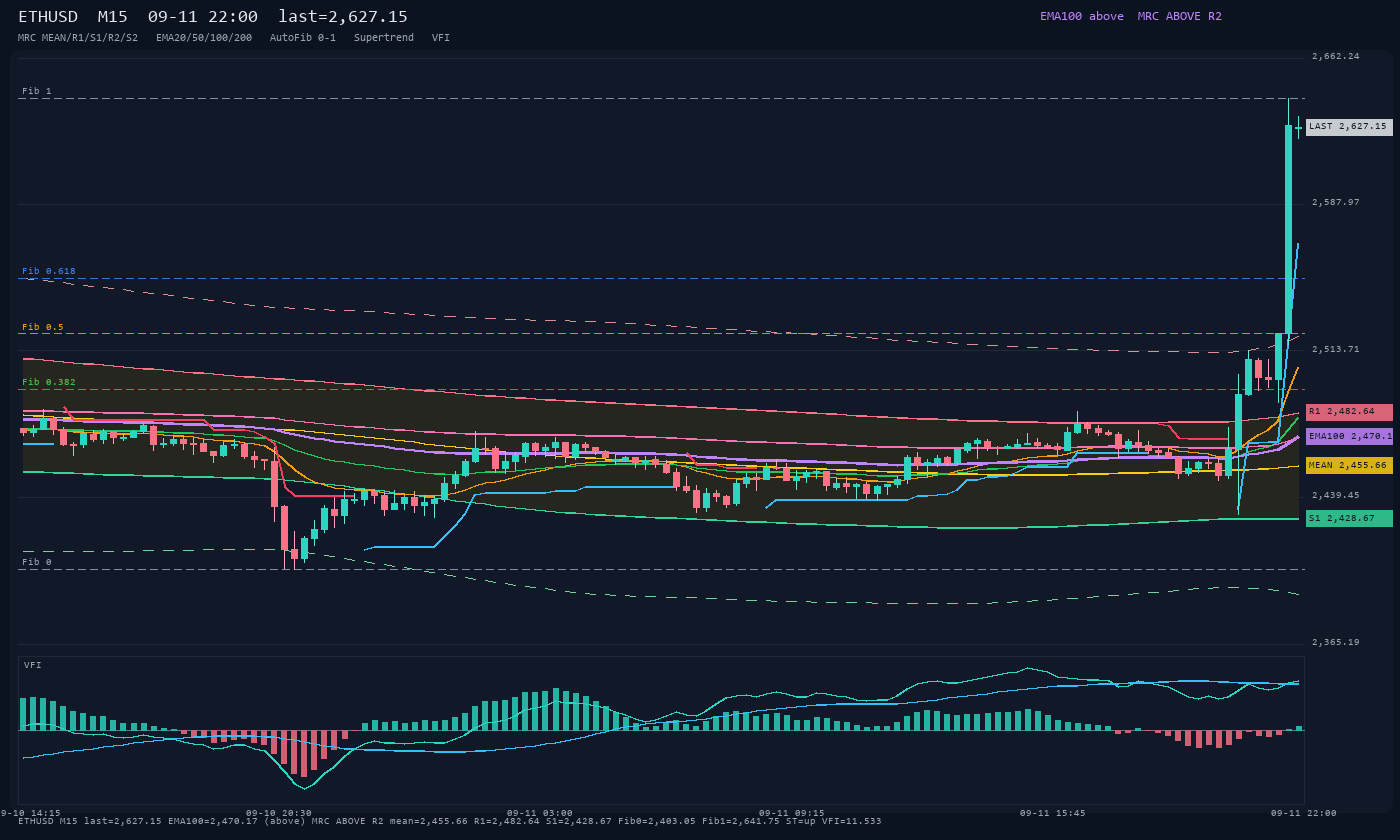Click the 2,587.97 price axis label

(x=1336, y=202)
